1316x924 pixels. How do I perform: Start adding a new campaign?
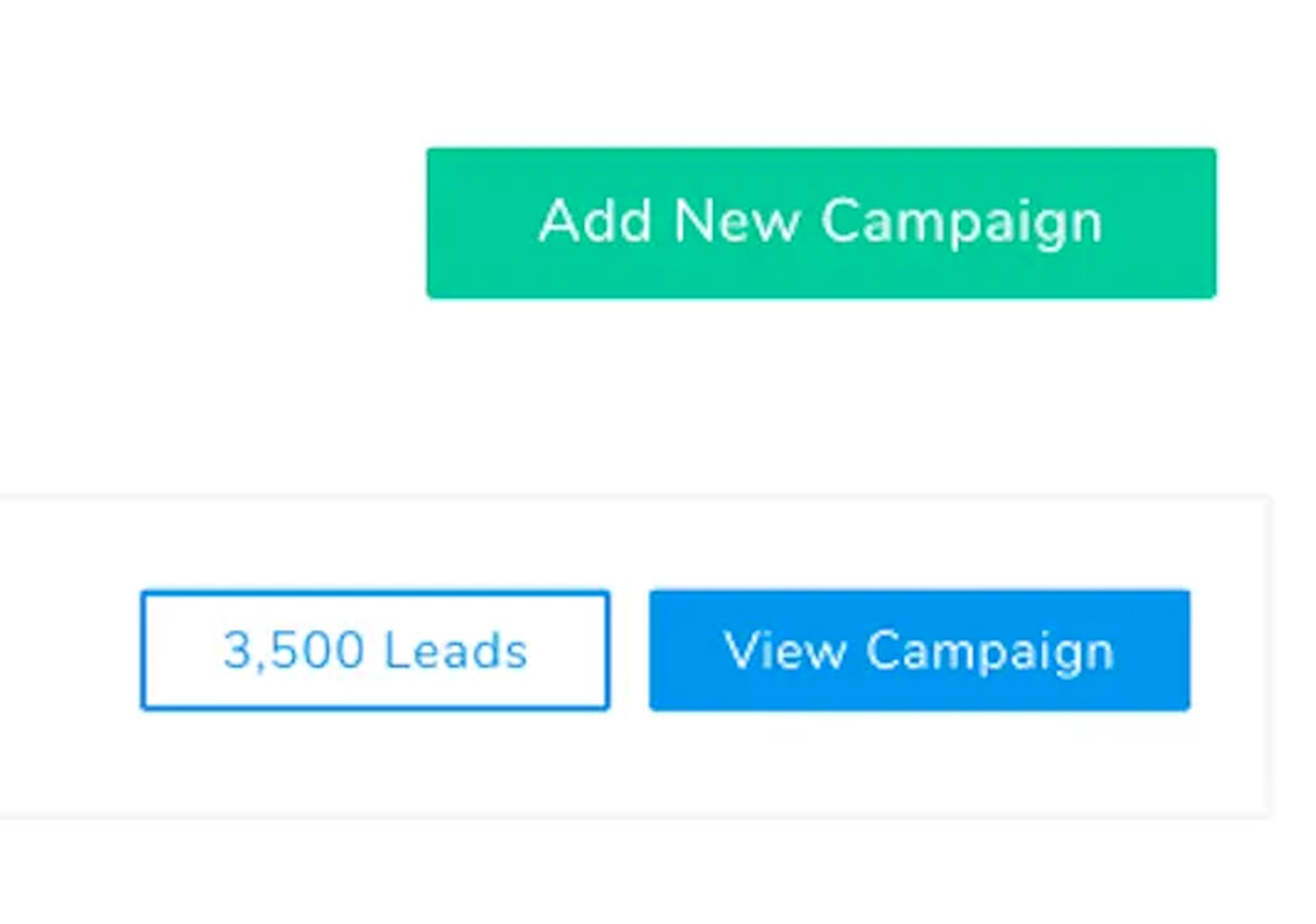point(821,223)
